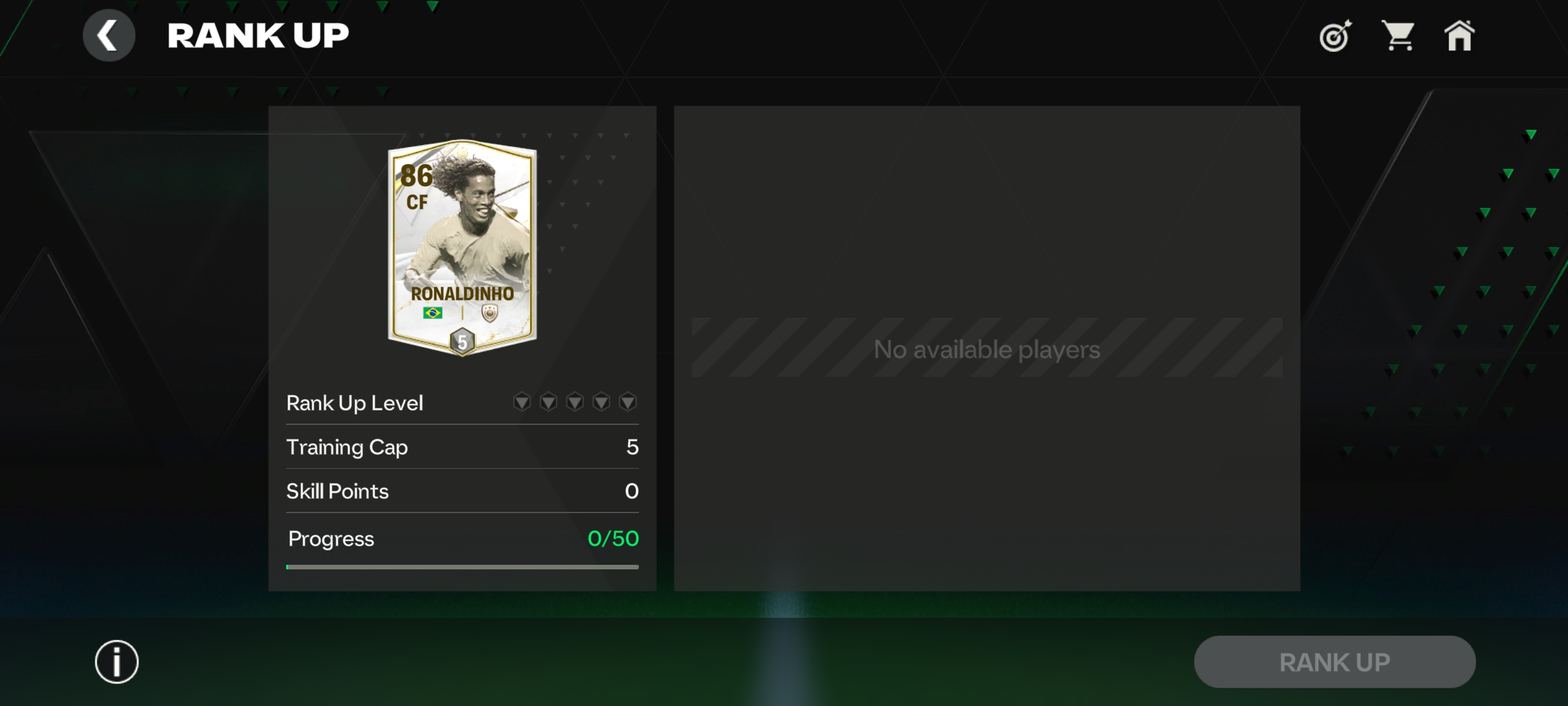Open the info icon for help
This screenshot has height=706, width=1568.
pyautogui.click(x=117, y=662)
